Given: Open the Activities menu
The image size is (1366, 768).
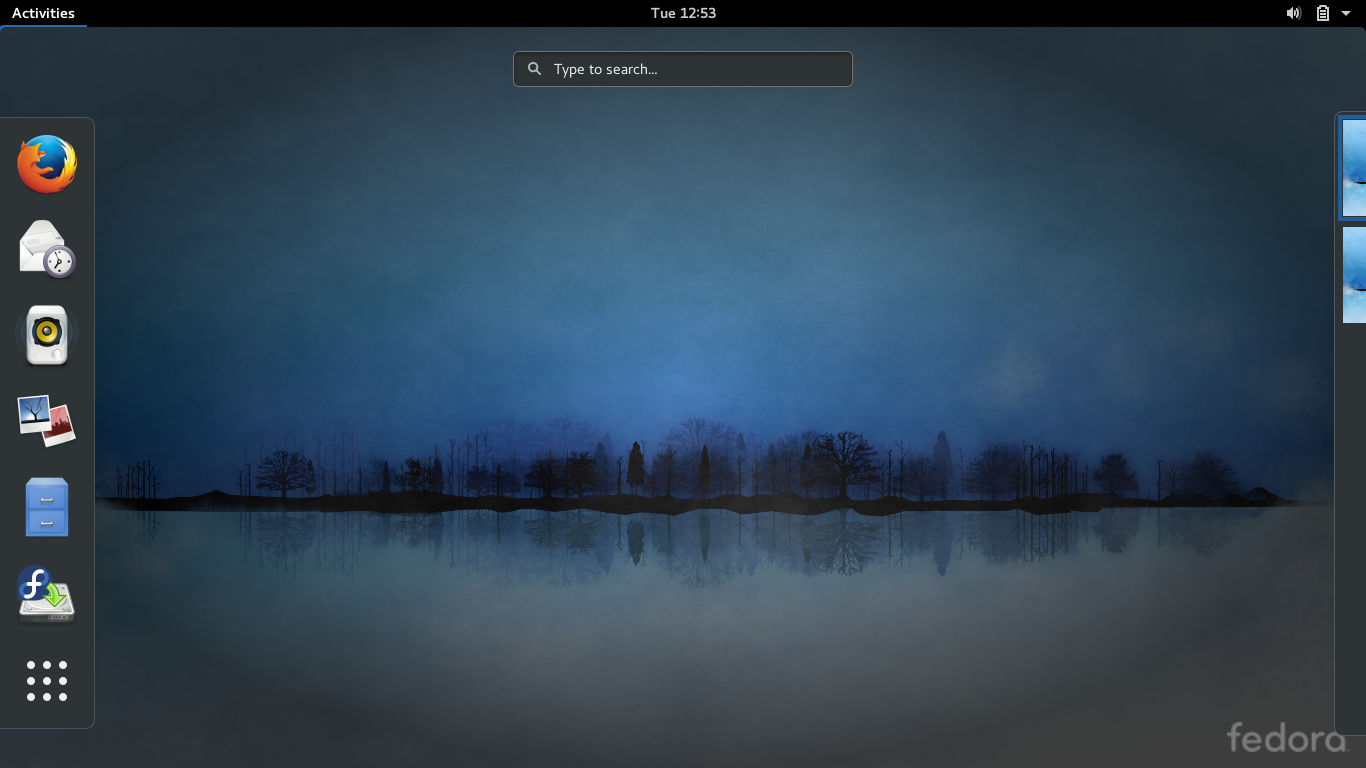Looking at the screenshot, I should tap(44, 13).
